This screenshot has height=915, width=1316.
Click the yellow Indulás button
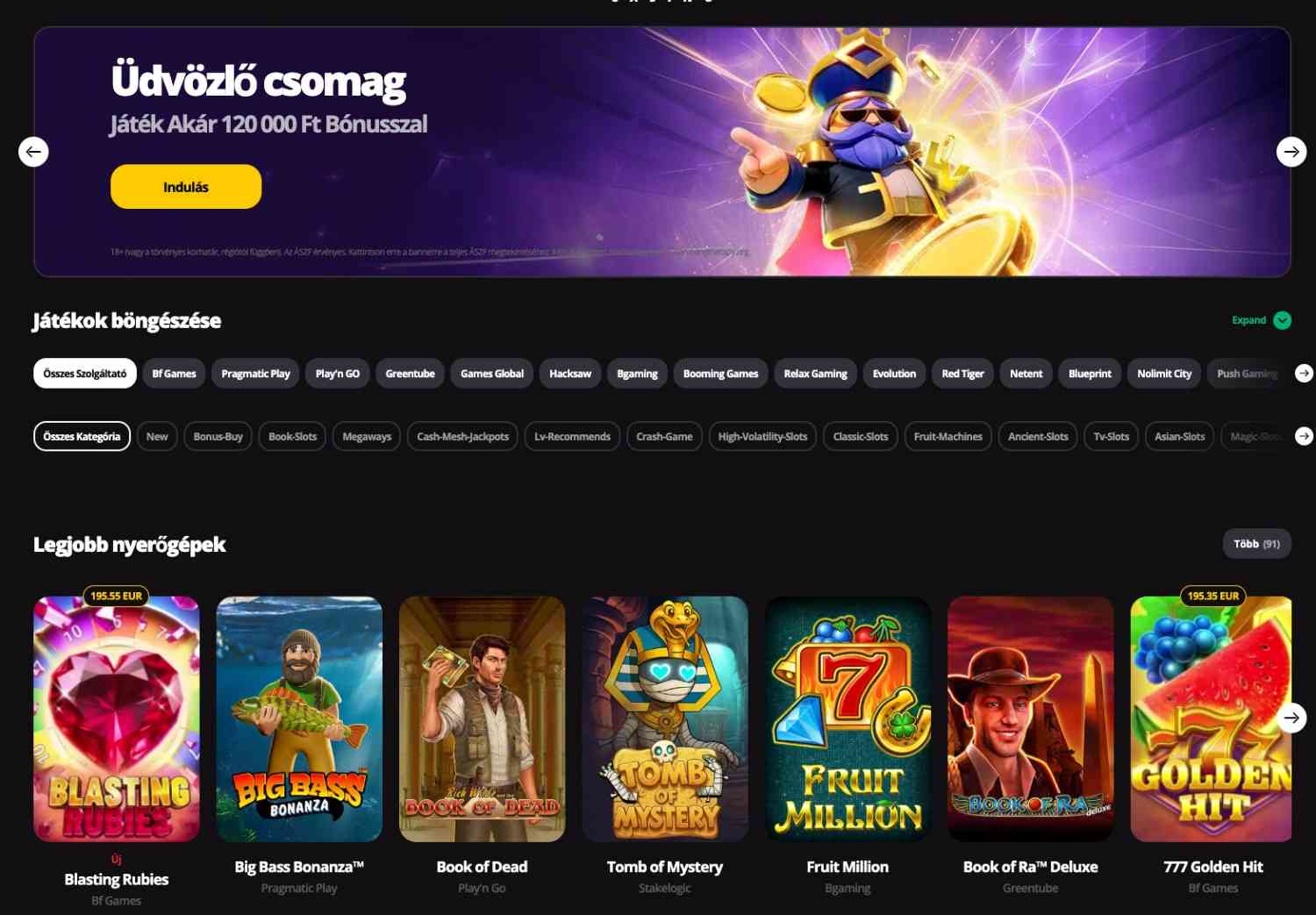pos(186,187)
